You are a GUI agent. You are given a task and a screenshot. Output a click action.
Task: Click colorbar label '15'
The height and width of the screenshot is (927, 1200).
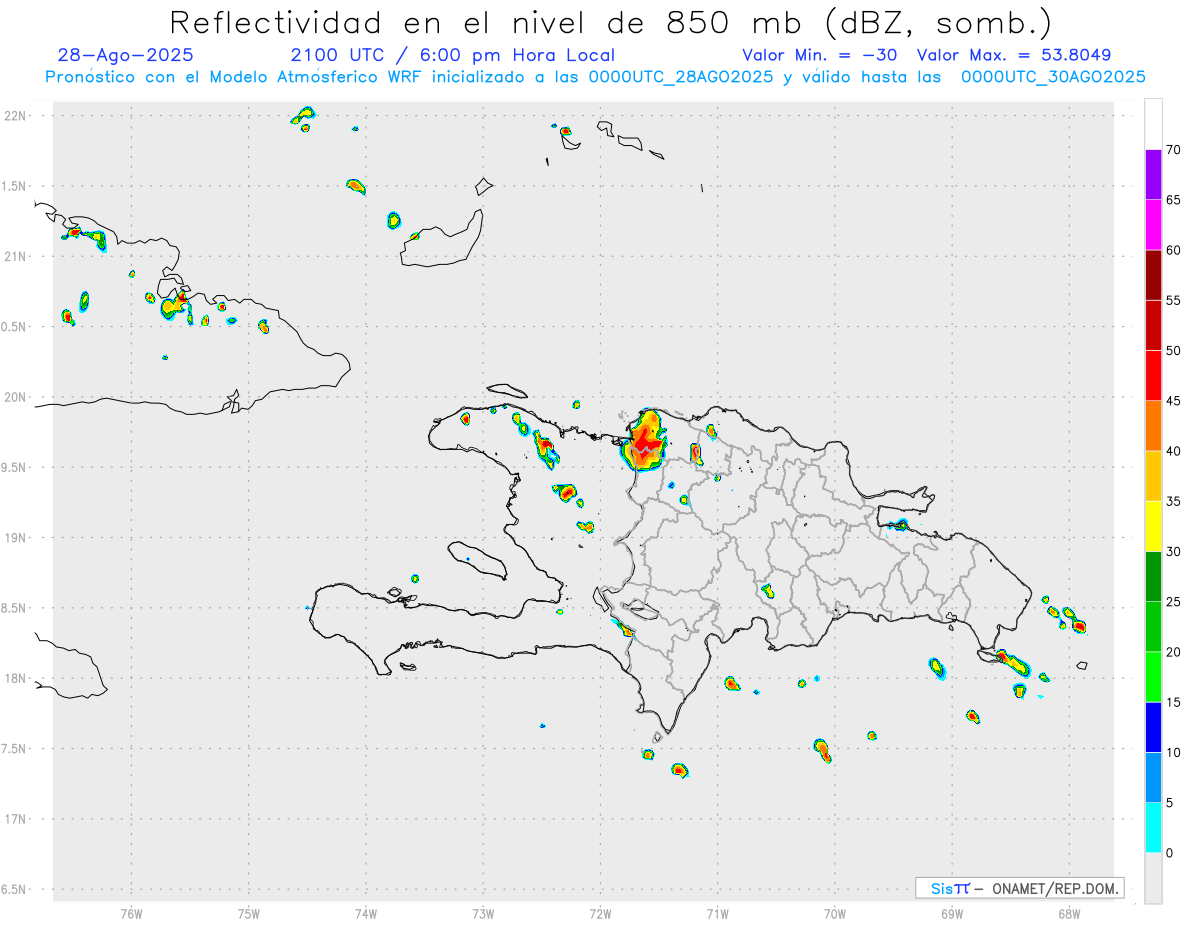pyautogui.click(x=1173, y=702)
